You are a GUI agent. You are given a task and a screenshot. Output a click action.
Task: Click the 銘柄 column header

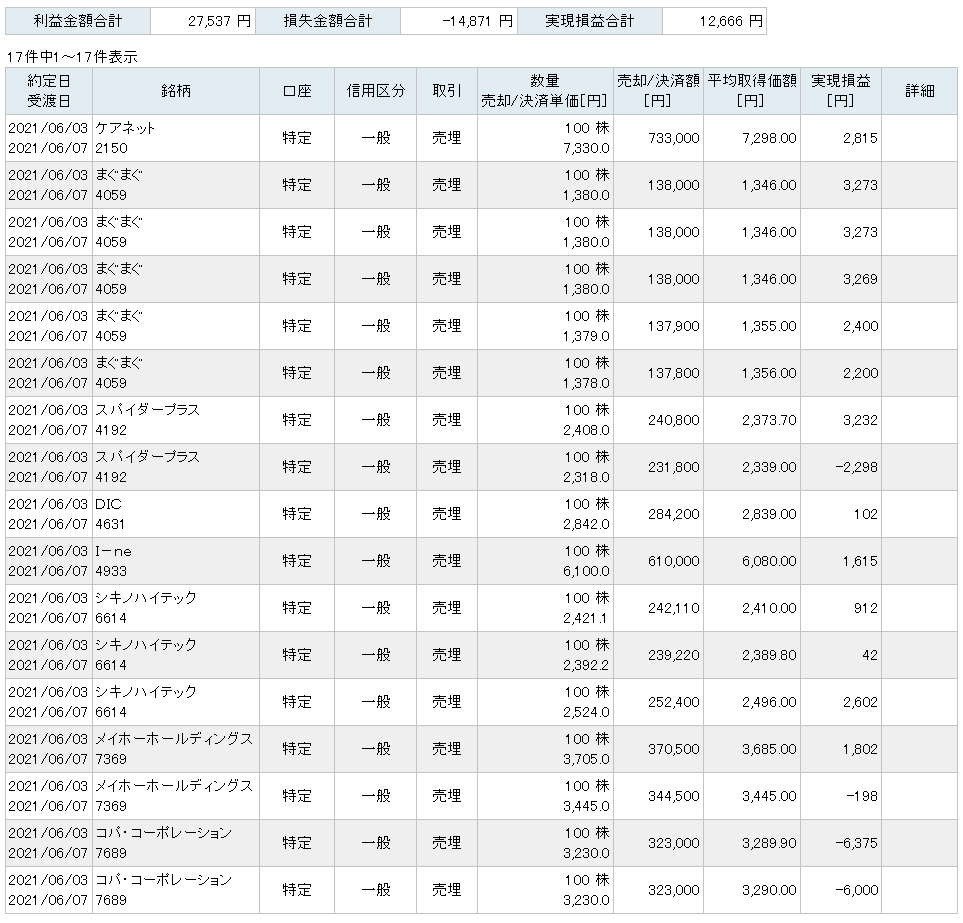click(x=176, y=91)
